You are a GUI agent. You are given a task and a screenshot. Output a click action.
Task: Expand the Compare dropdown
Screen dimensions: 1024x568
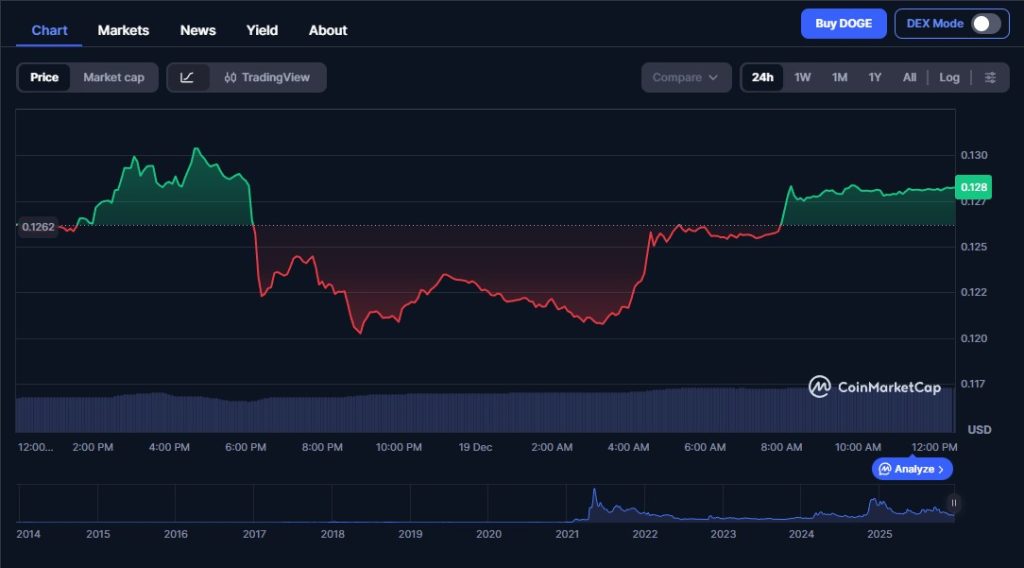[686, 77]
